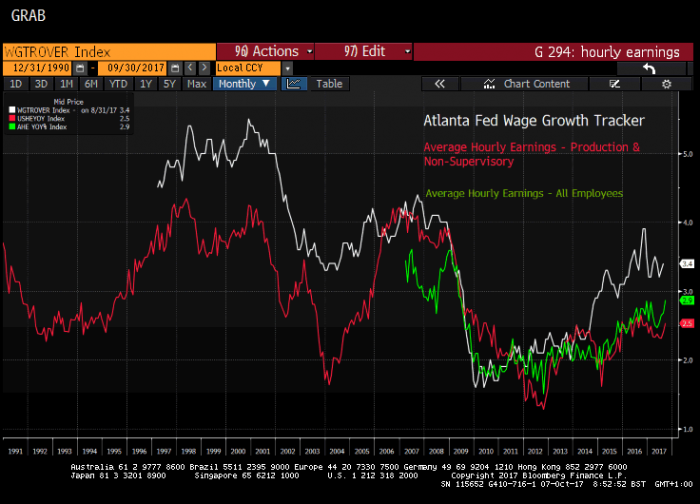Click the 3.4 last-value axis label

(687, 264)
